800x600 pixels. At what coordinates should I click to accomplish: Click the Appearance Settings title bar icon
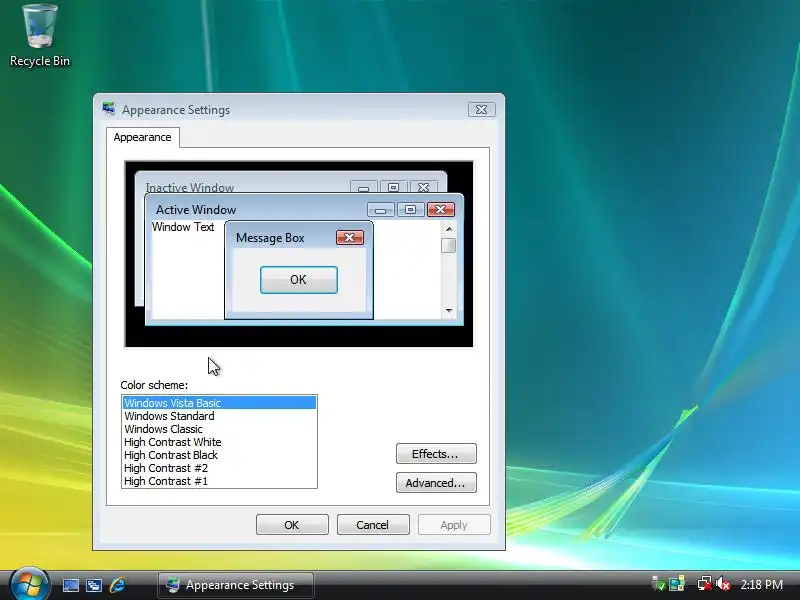click(109, 109)
